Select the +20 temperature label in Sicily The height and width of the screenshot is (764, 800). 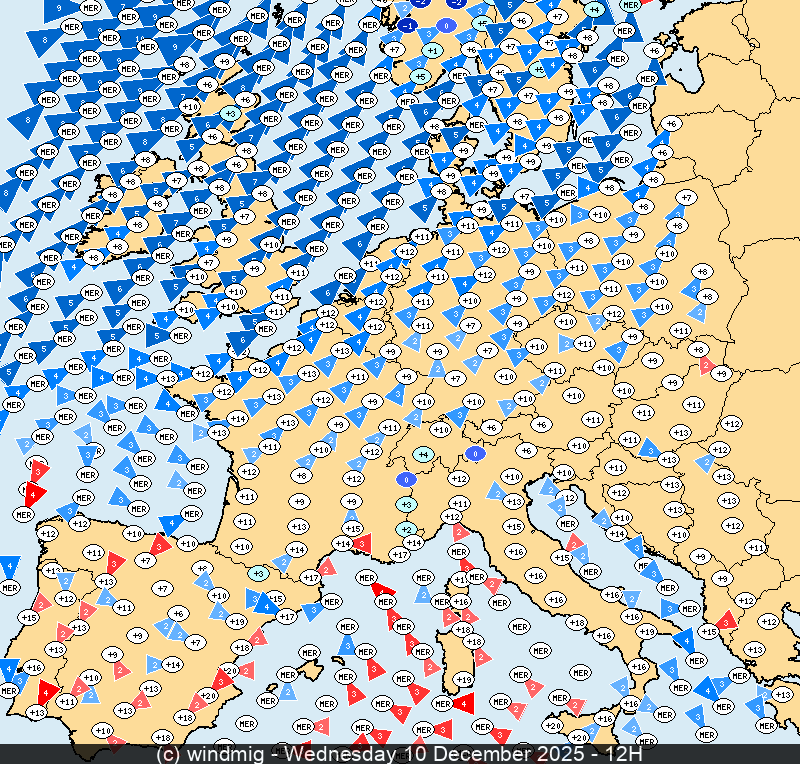(553, 724)
